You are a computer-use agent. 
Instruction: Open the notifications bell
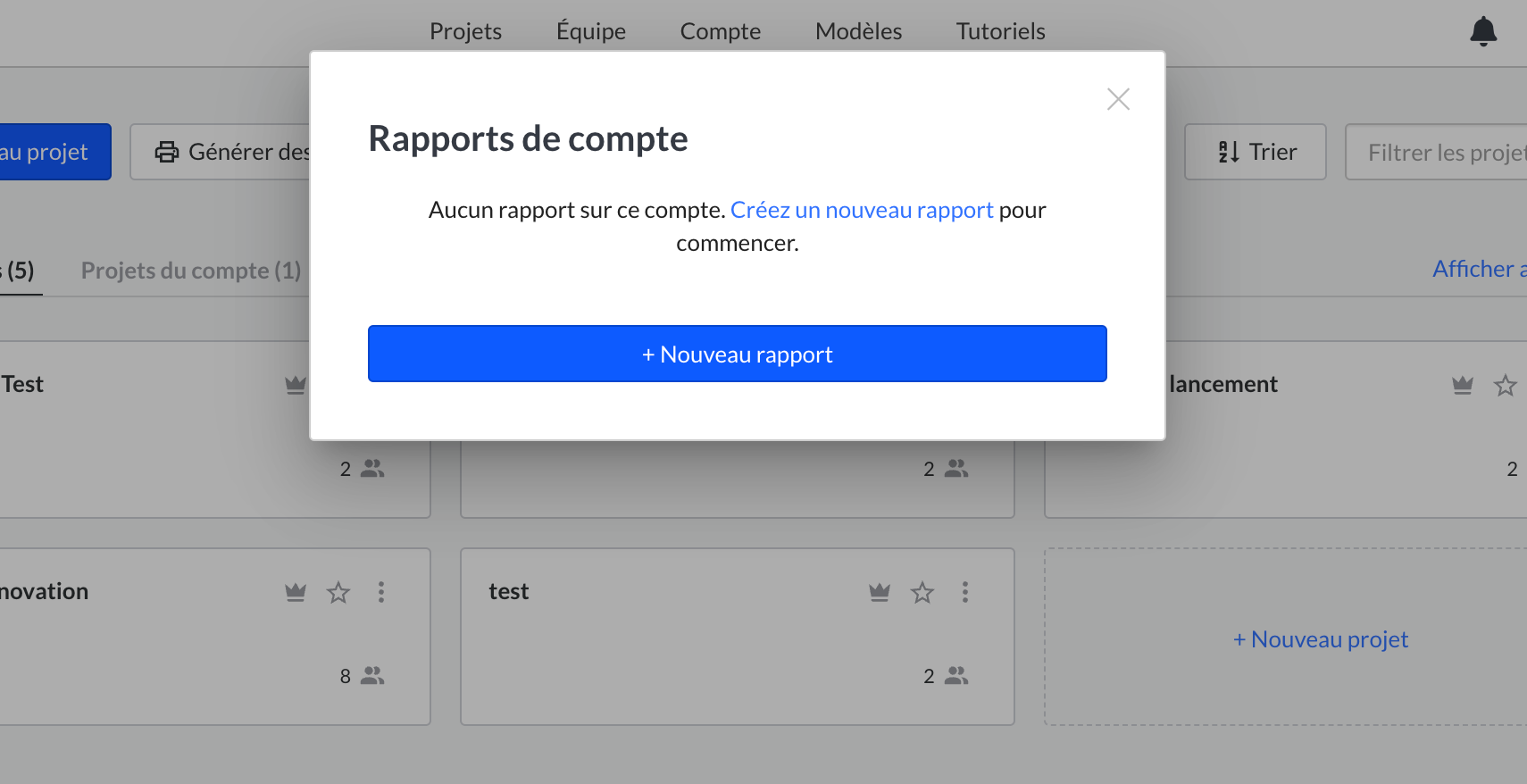click(x=1483, y=31)
